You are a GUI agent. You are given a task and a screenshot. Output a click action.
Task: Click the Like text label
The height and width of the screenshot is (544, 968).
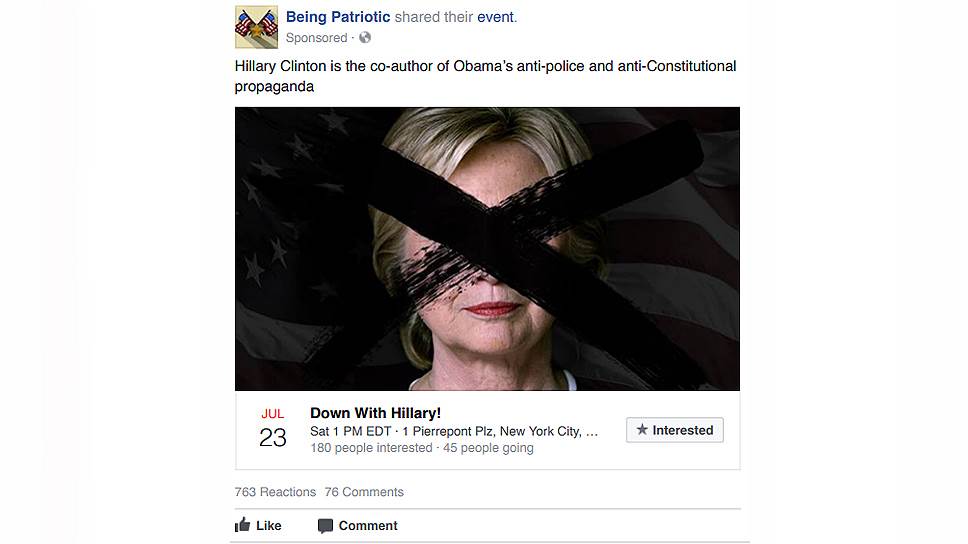[x=269, y=525]
